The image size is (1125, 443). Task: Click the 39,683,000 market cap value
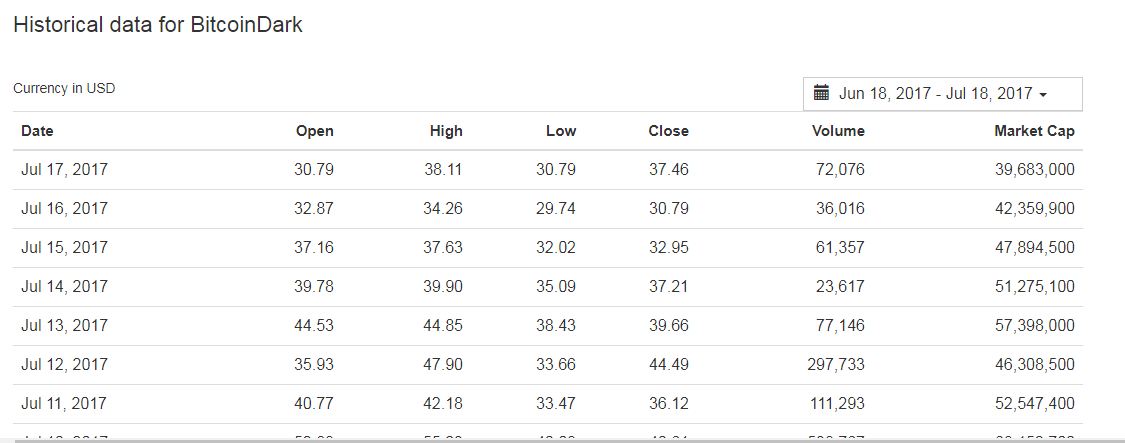pyautogui.click(x=1034, y=170)
